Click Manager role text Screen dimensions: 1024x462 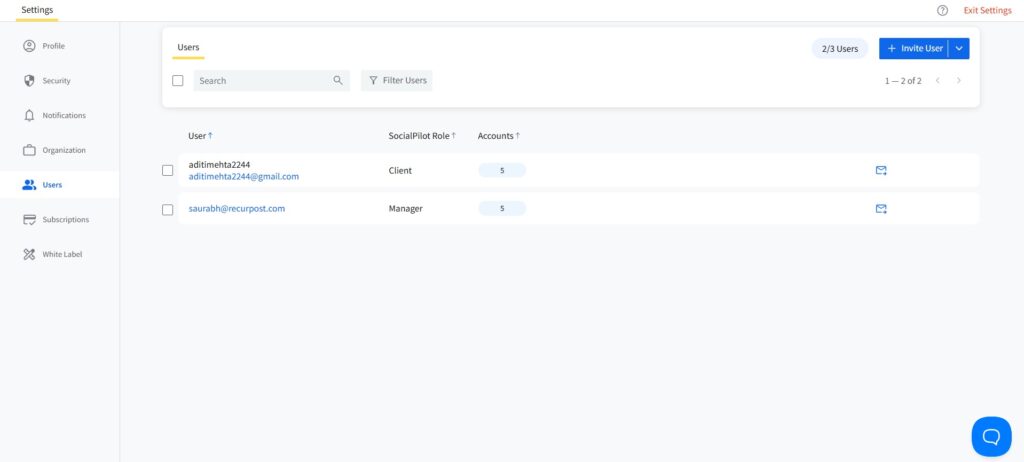pyautogui.click(x=406, y=209)
